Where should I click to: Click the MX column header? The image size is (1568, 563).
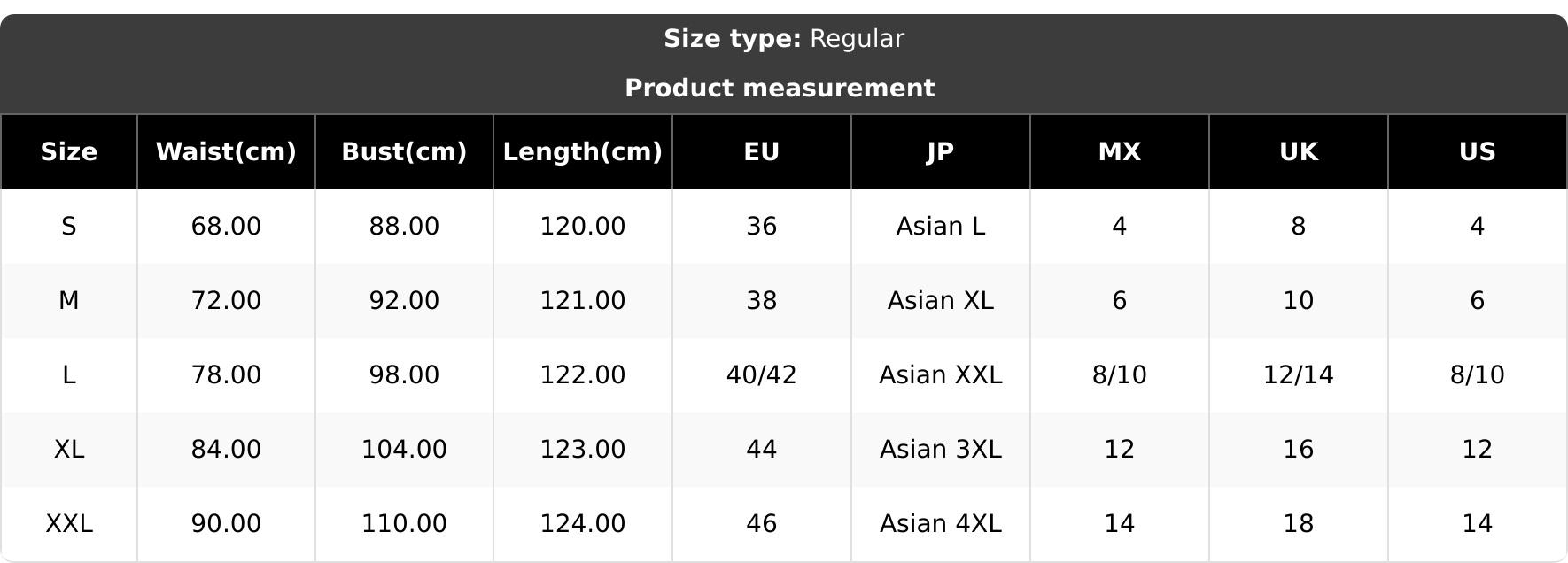(x=1120, y=152)
